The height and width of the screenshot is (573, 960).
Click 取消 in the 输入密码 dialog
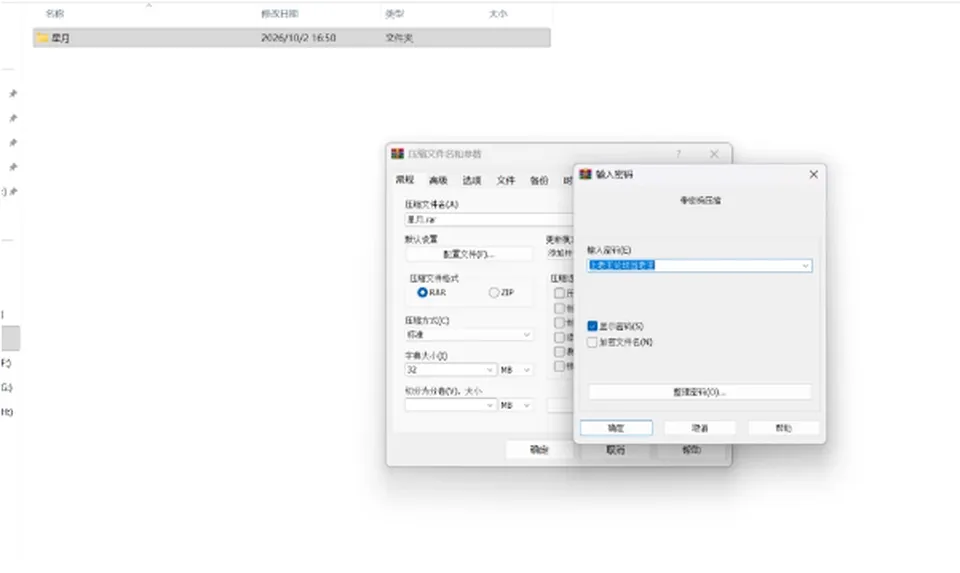700,428
